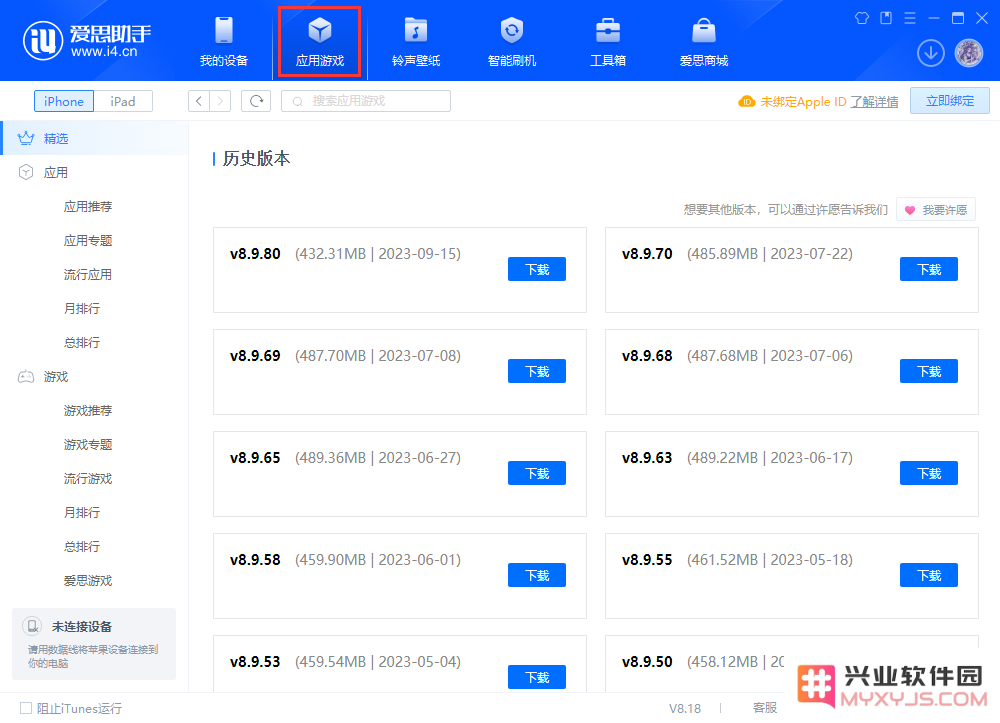Toggle the 阻止iTunes运行 checkbox

(26, 708)
